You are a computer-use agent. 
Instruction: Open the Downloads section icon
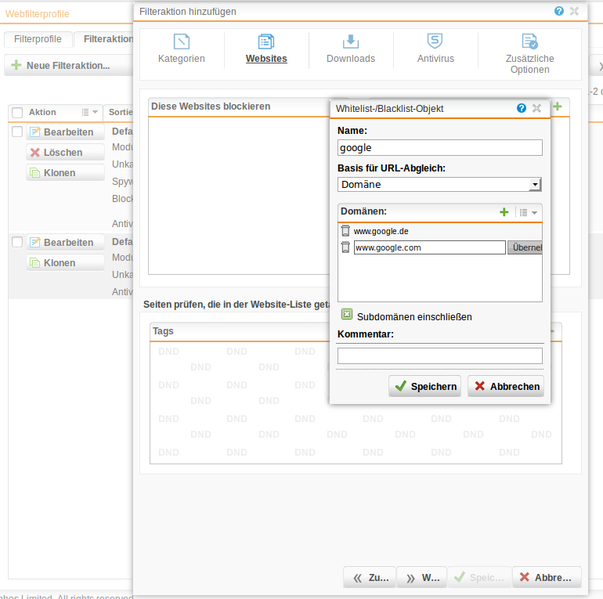click(x=350, y=42)
